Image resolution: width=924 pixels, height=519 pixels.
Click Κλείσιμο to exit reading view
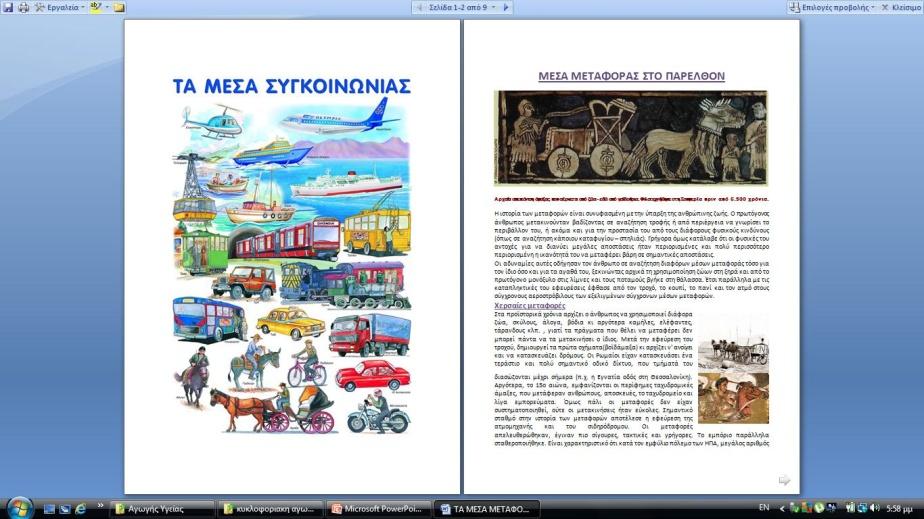point(902,8)
